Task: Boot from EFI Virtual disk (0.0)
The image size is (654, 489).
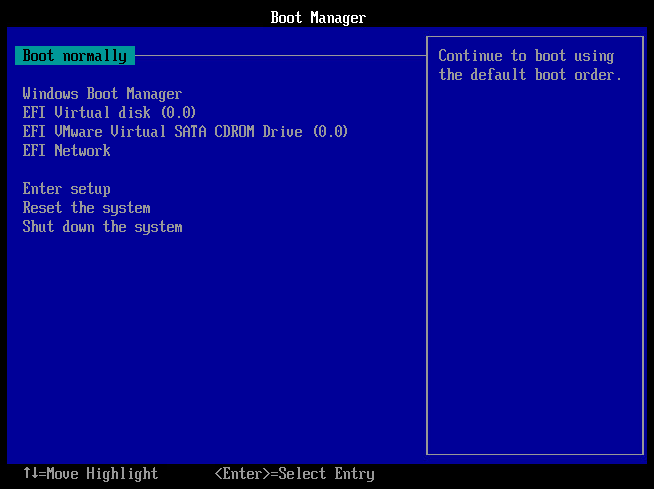Action: [x=109, y=113]
